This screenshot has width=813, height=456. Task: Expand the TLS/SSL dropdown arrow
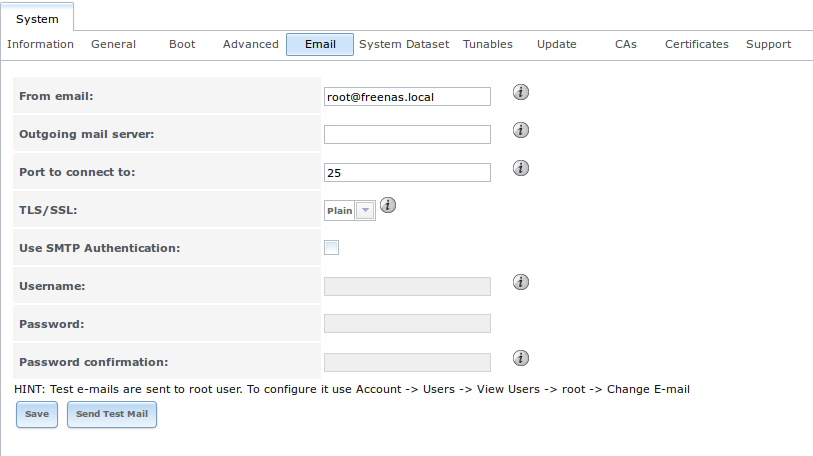click(x=365, y=211)
